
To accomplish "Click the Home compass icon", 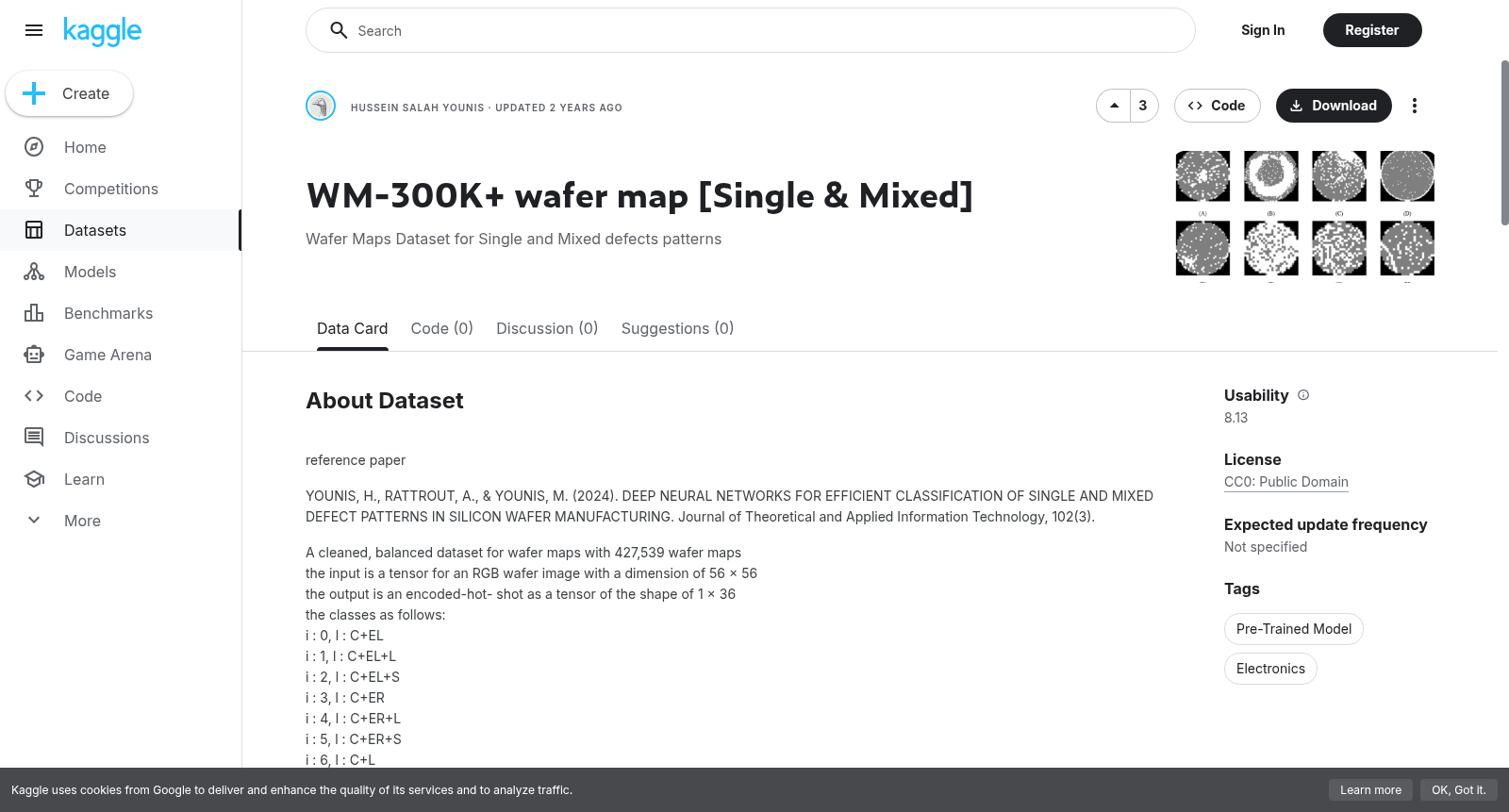I will tap(34, 147).
